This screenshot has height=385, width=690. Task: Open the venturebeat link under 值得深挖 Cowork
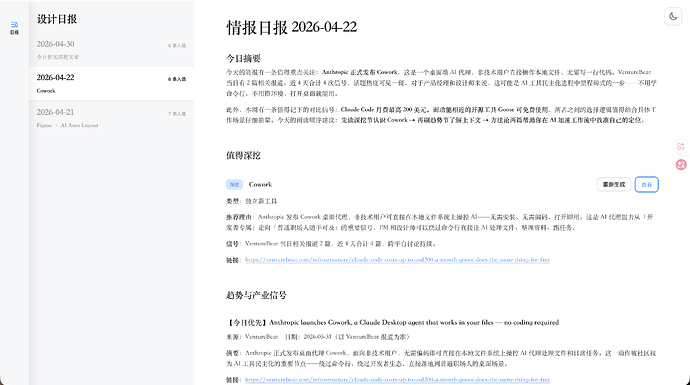tap(397, 260)
